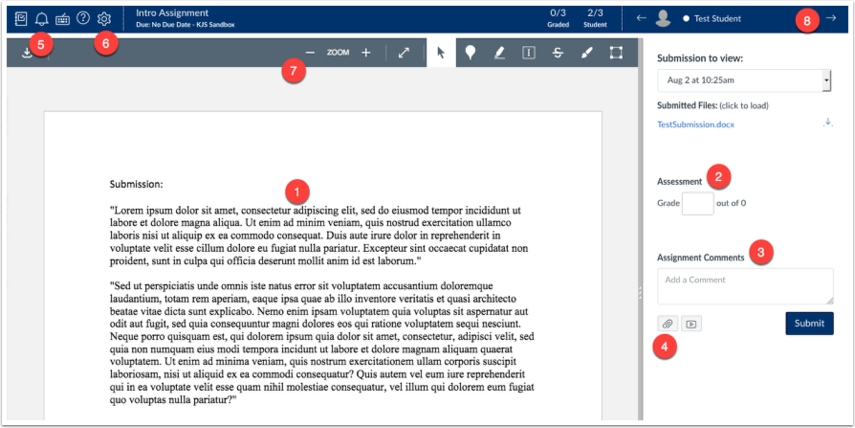
Task: Click the Test Student avatar
Action: click(x=663, y=18)
